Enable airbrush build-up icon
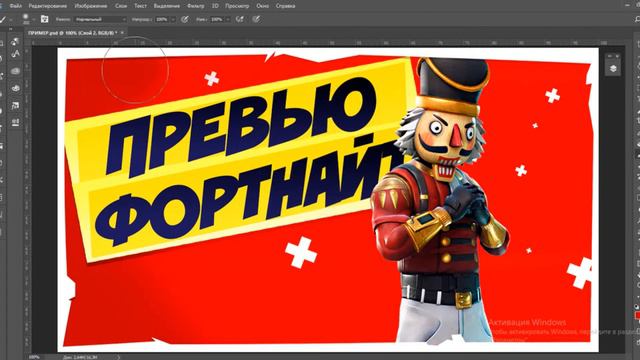Screen dimensions: 640x360 [240, 19]
